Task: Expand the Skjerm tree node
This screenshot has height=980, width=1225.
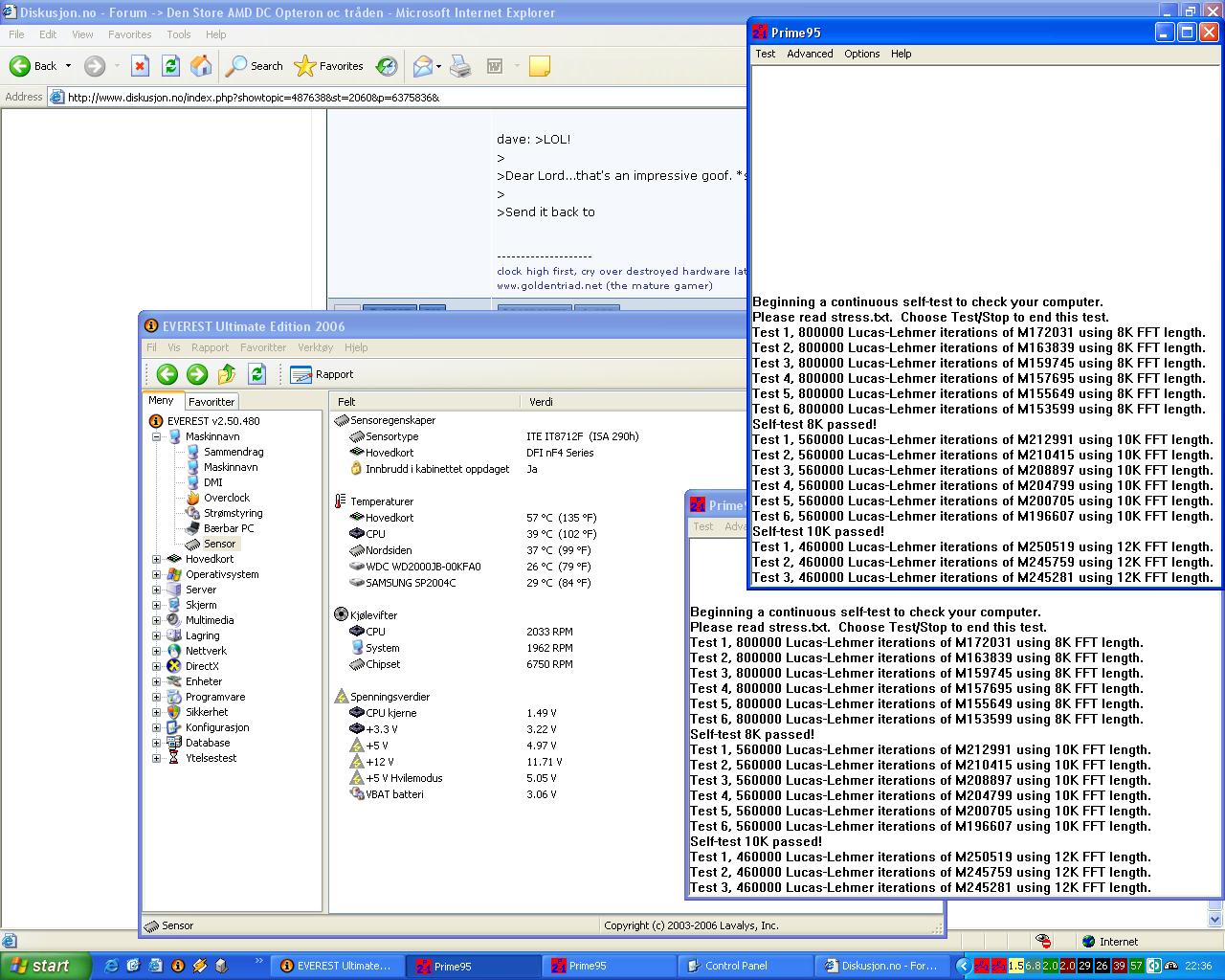Action: (x=156, y=605)
